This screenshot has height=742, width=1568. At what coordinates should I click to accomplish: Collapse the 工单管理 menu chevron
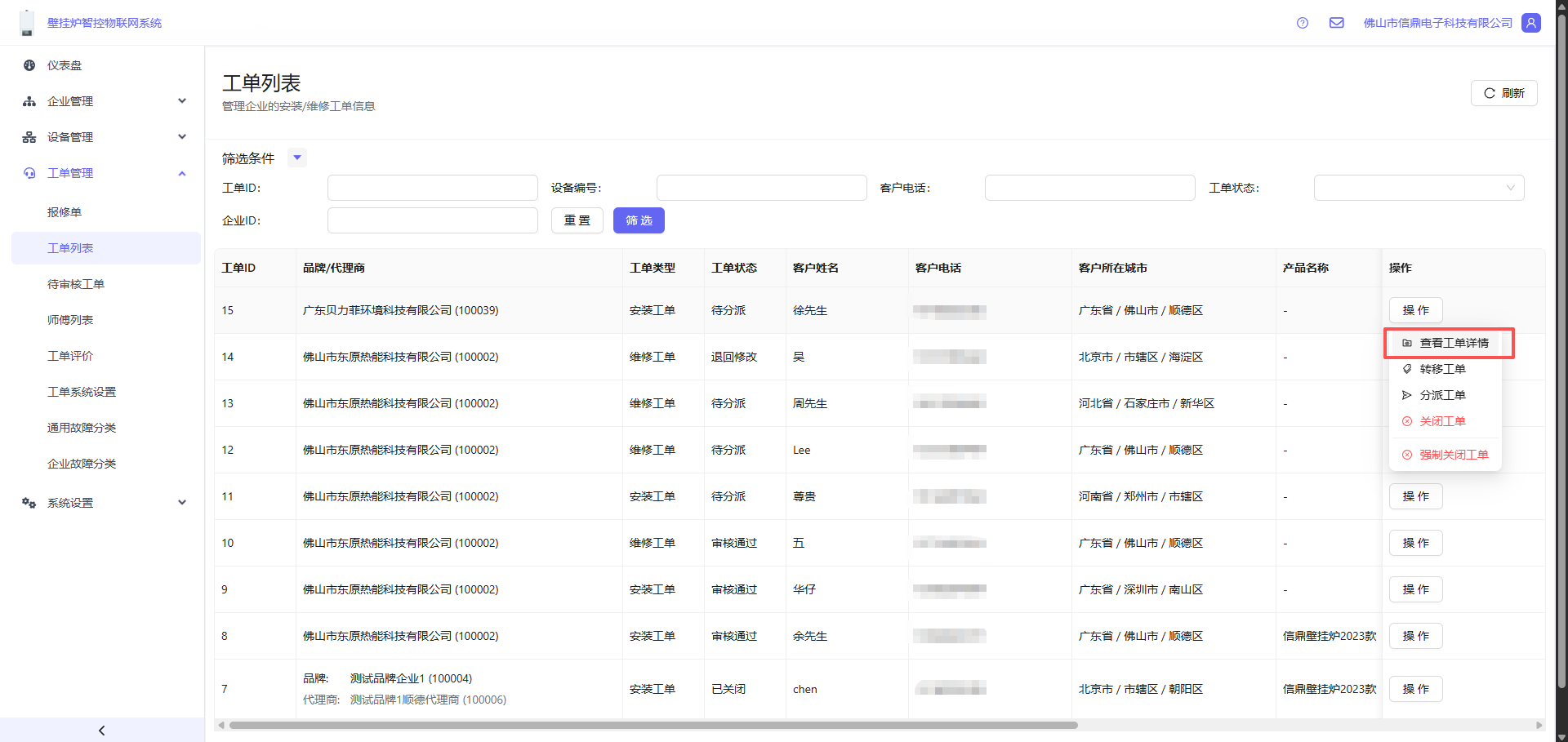182,173
